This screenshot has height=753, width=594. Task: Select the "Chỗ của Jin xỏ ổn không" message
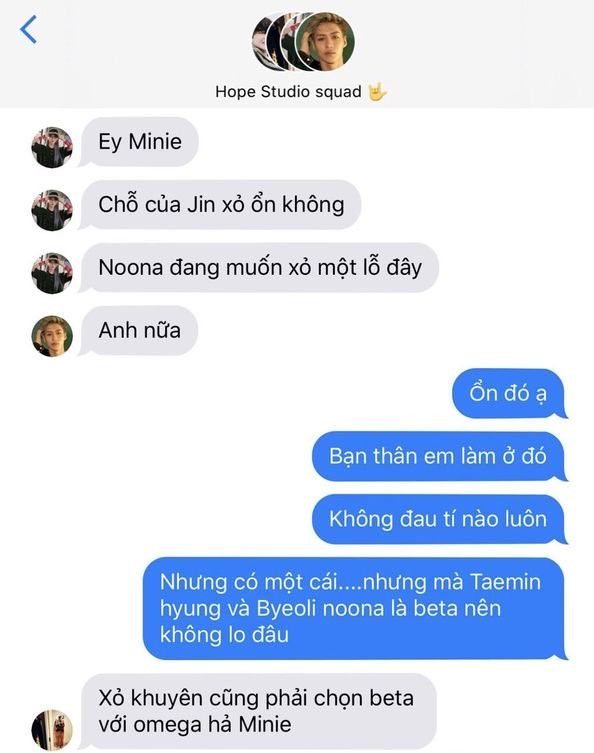coord(220,205)
